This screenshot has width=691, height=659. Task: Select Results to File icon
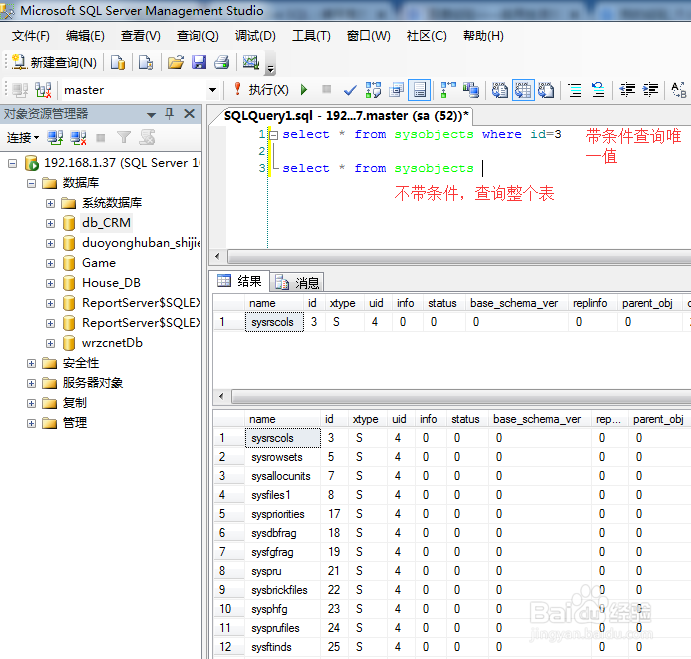click(546, 90)
